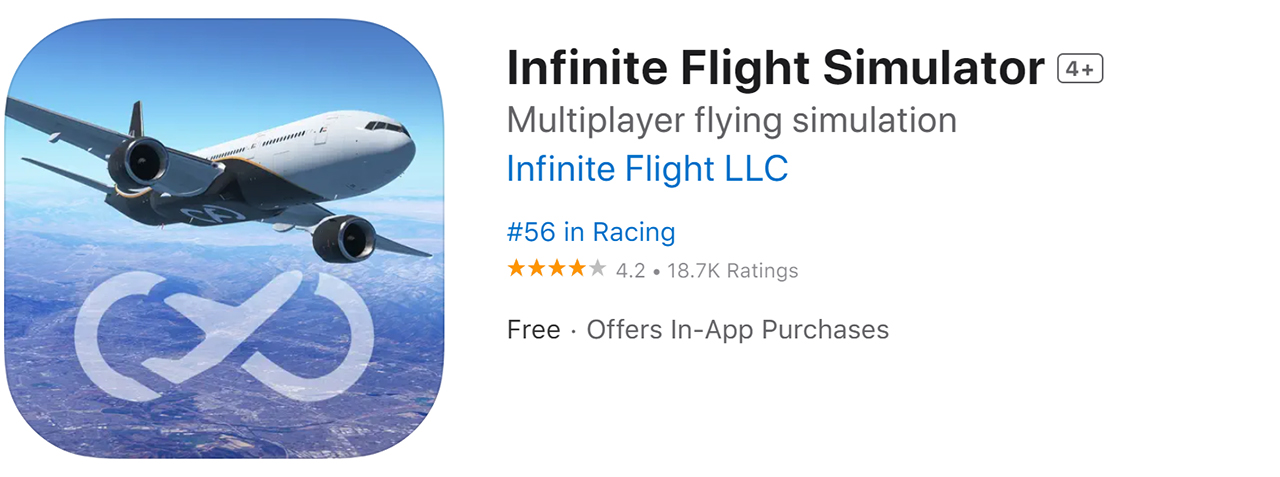
Task: Select the first orange rating star
Action: coord(516,268)
